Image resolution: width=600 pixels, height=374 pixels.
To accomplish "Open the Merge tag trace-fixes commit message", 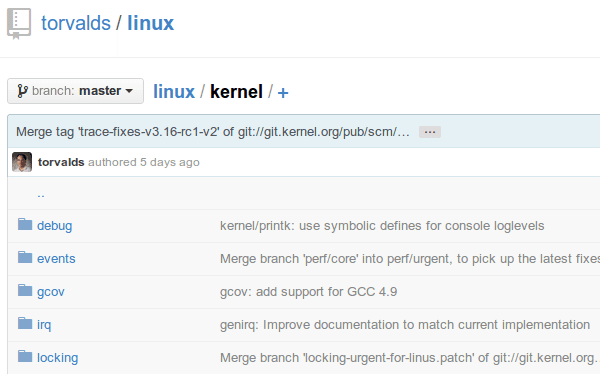I will [x=212, y=132].
